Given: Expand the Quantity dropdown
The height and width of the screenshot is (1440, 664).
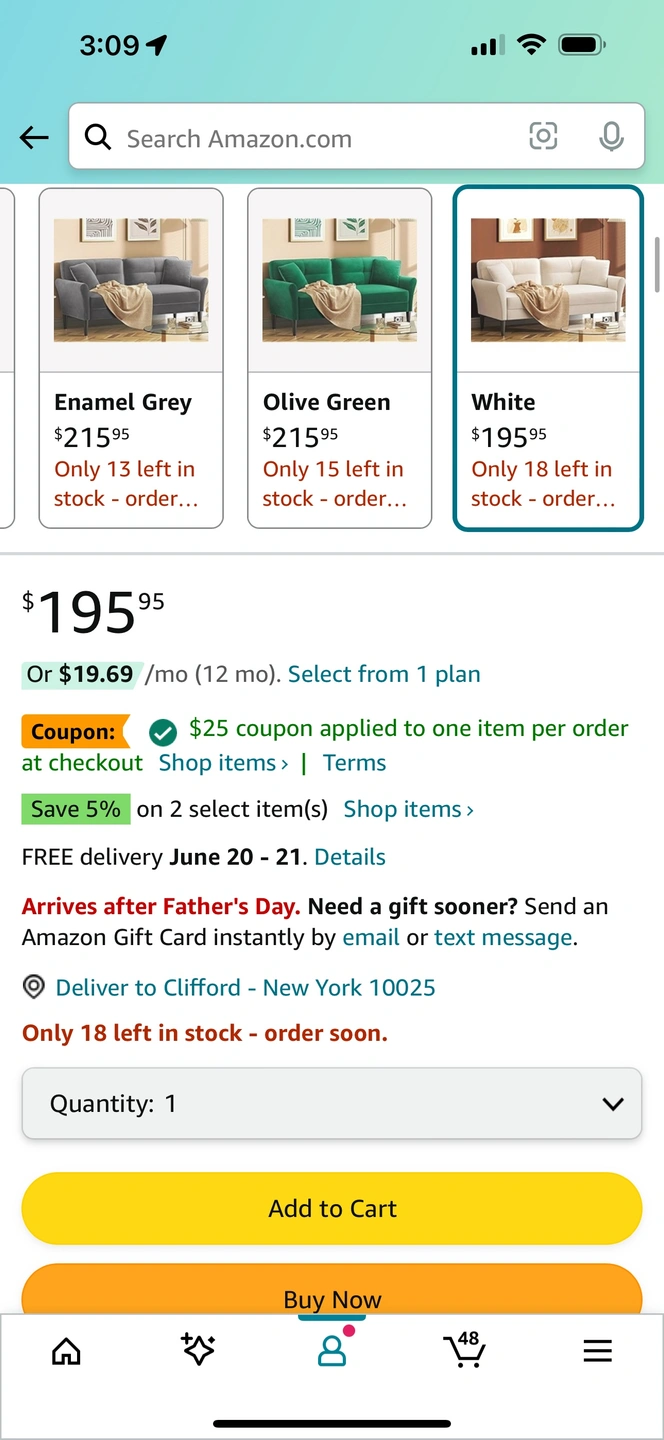Looking at the screenshot, I should 332,1104.
